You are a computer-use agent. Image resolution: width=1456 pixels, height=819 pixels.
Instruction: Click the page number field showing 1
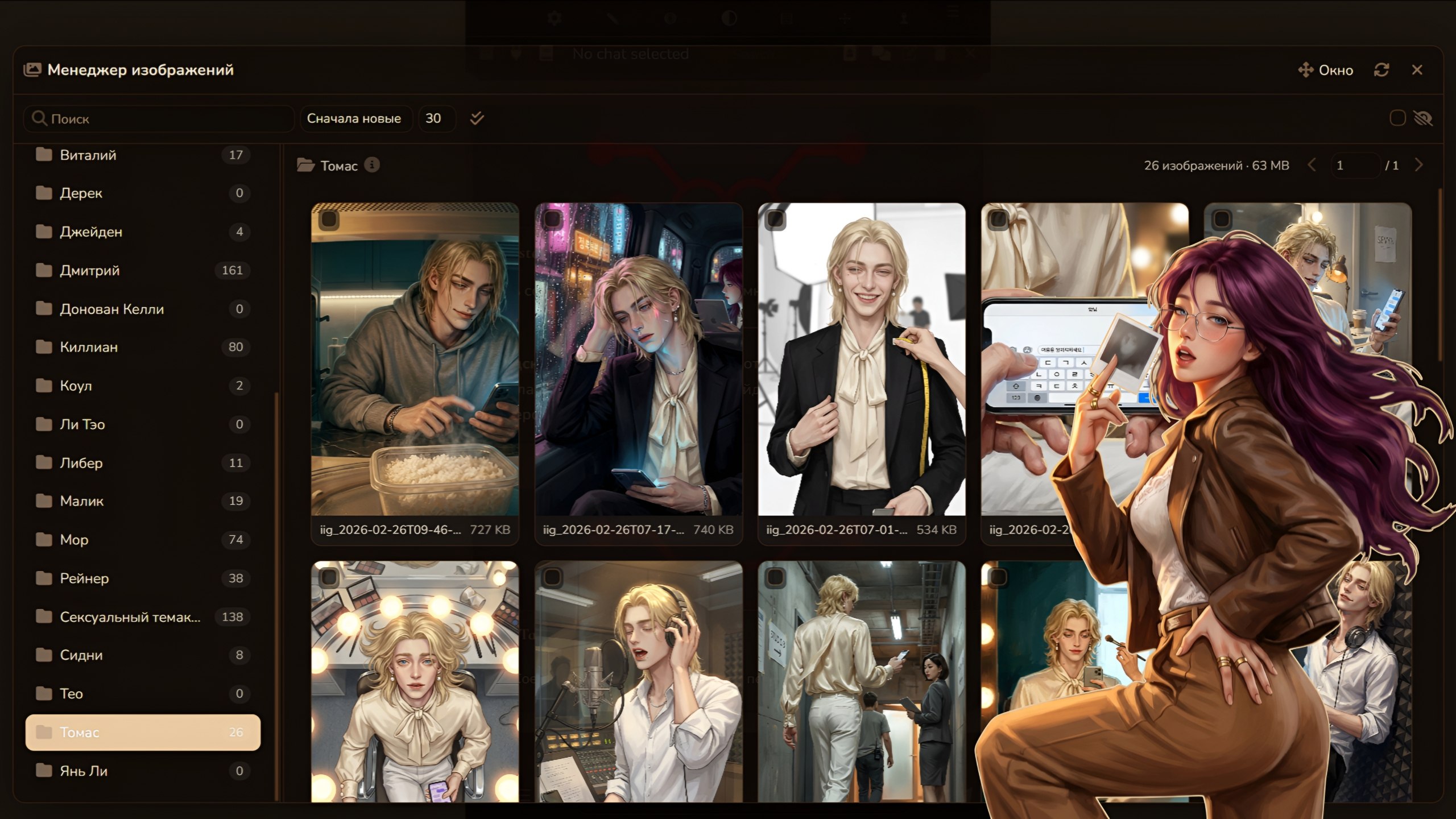[1355, 166]
